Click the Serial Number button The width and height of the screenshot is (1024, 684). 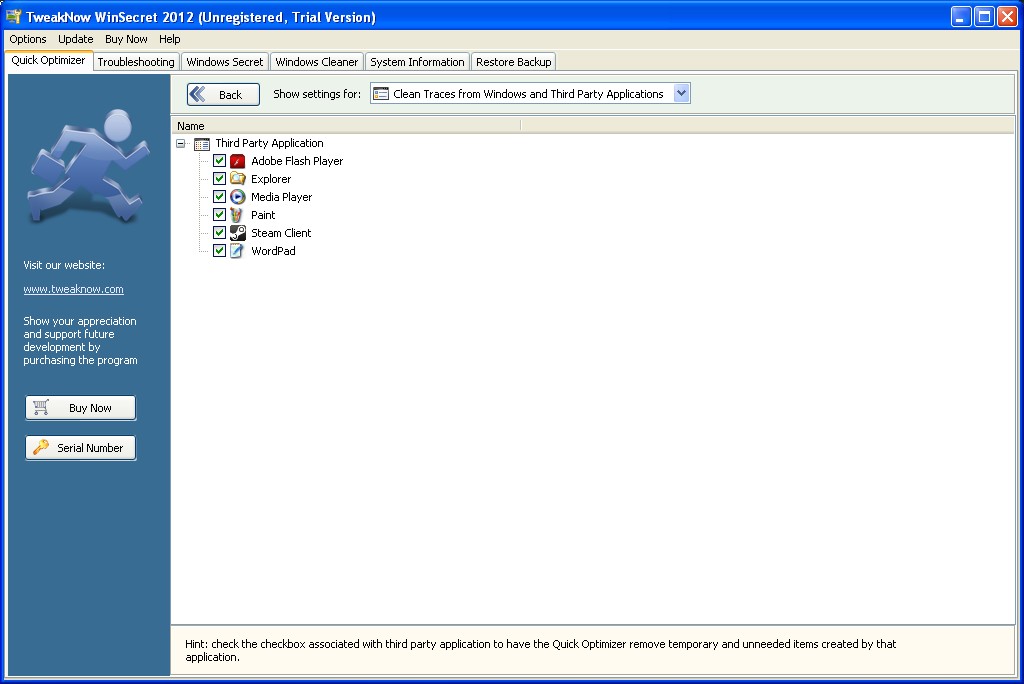81,448
